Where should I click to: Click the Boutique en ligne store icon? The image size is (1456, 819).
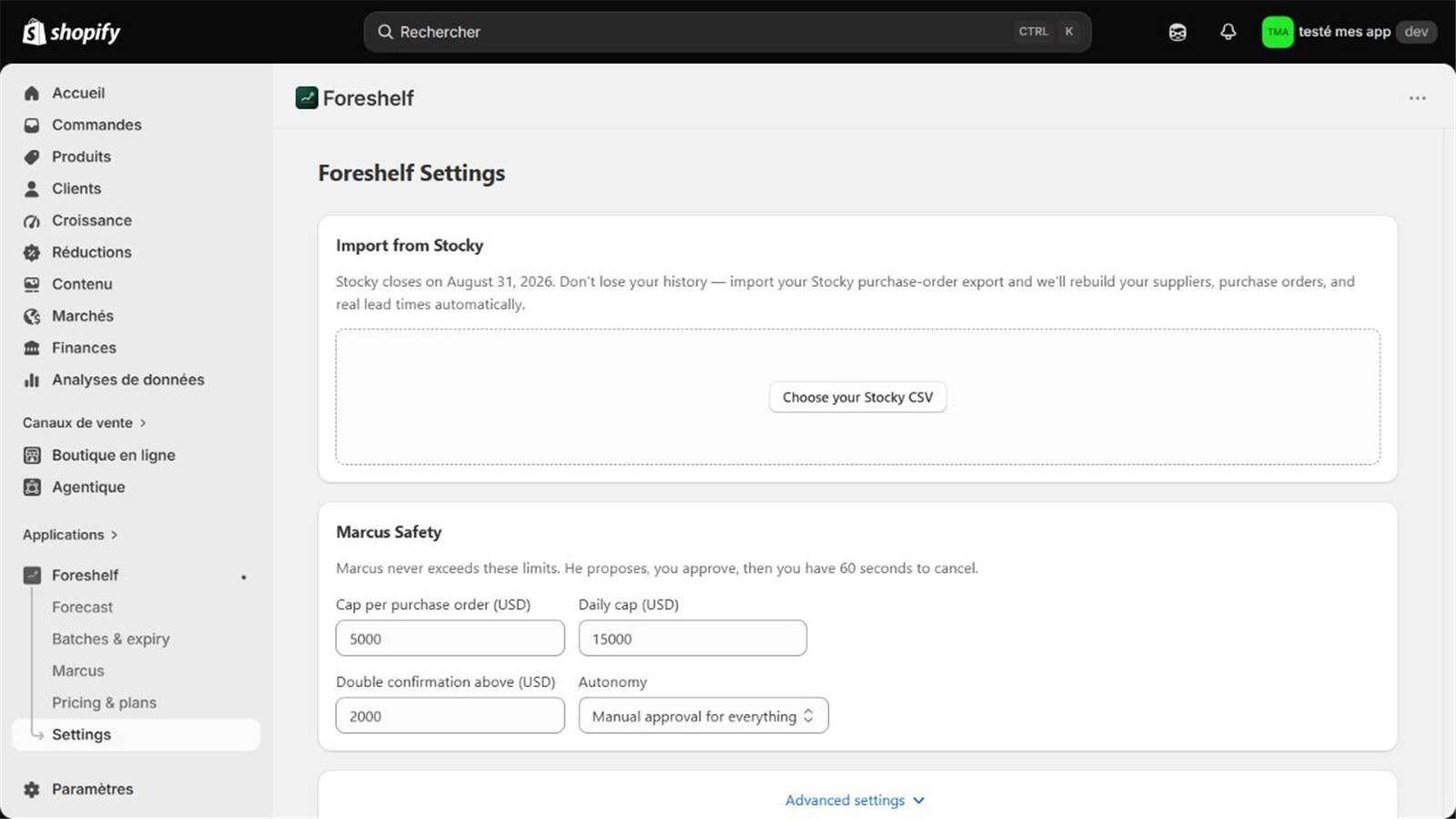click(x=32, y=455)
